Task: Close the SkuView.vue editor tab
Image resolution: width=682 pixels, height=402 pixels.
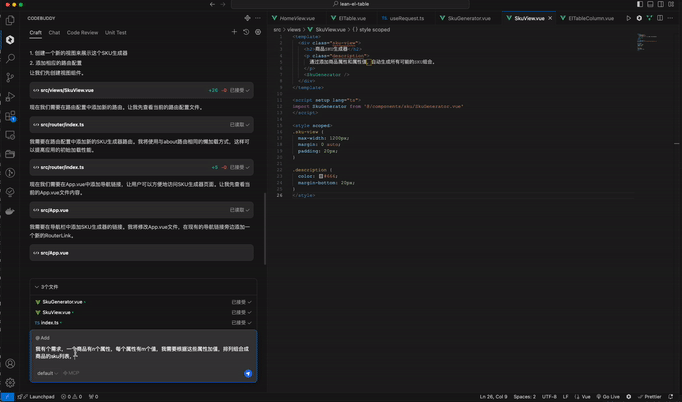Action: [x=550, y=18]
